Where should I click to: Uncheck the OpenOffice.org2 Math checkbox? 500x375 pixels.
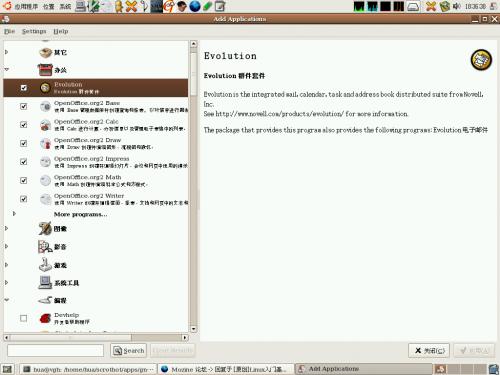click(23, 180)
